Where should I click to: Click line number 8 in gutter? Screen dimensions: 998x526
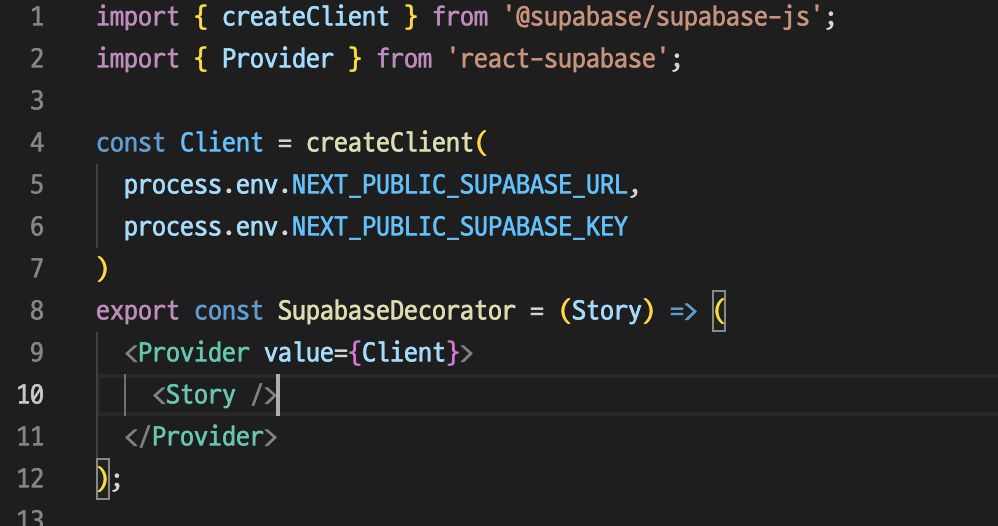(x=38, y=311)
